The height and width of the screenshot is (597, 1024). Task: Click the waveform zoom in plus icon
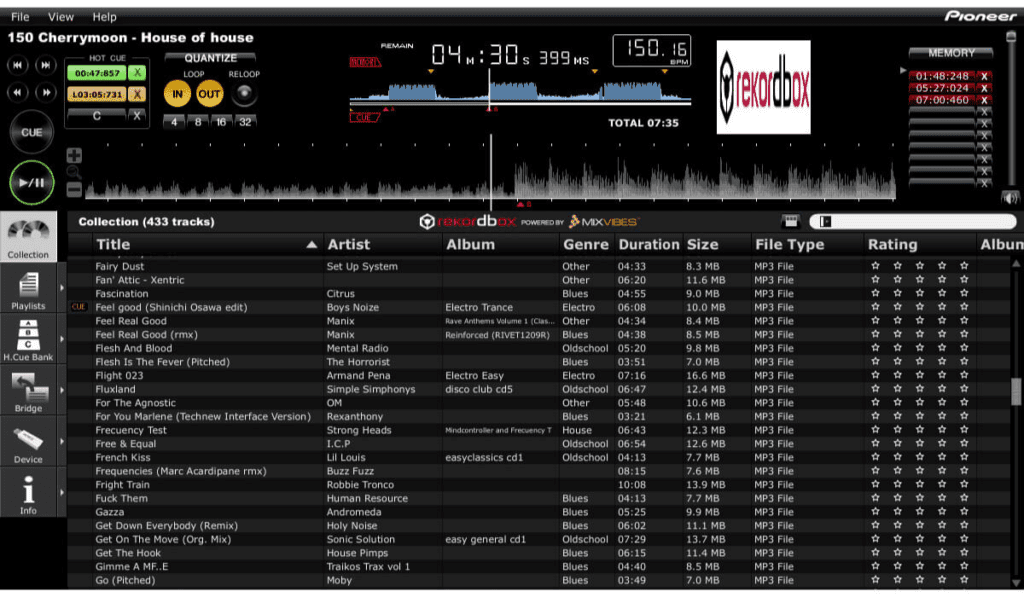pos(74,155)
